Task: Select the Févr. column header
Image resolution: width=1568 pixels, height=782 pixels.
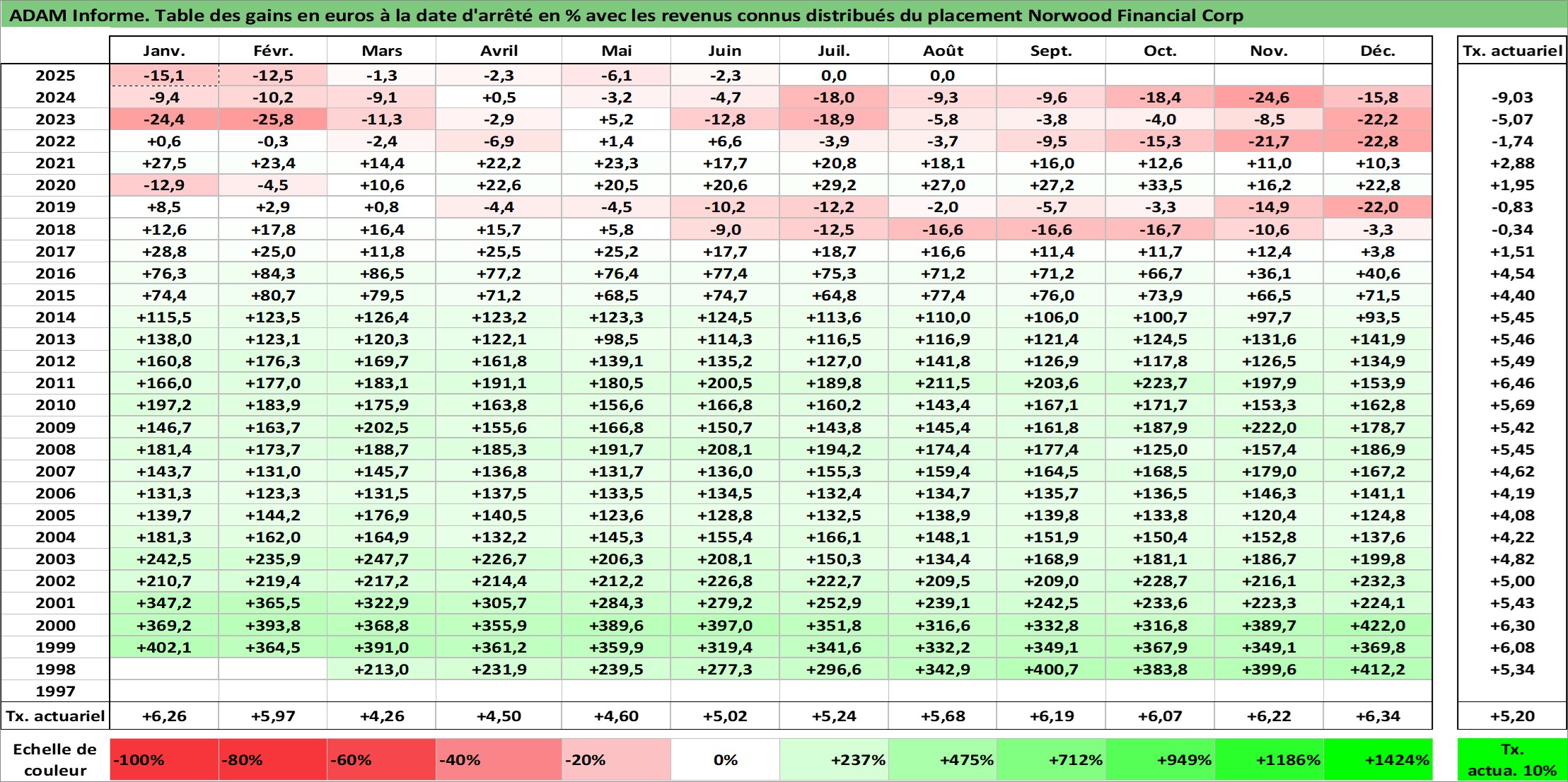Action: 273,51
